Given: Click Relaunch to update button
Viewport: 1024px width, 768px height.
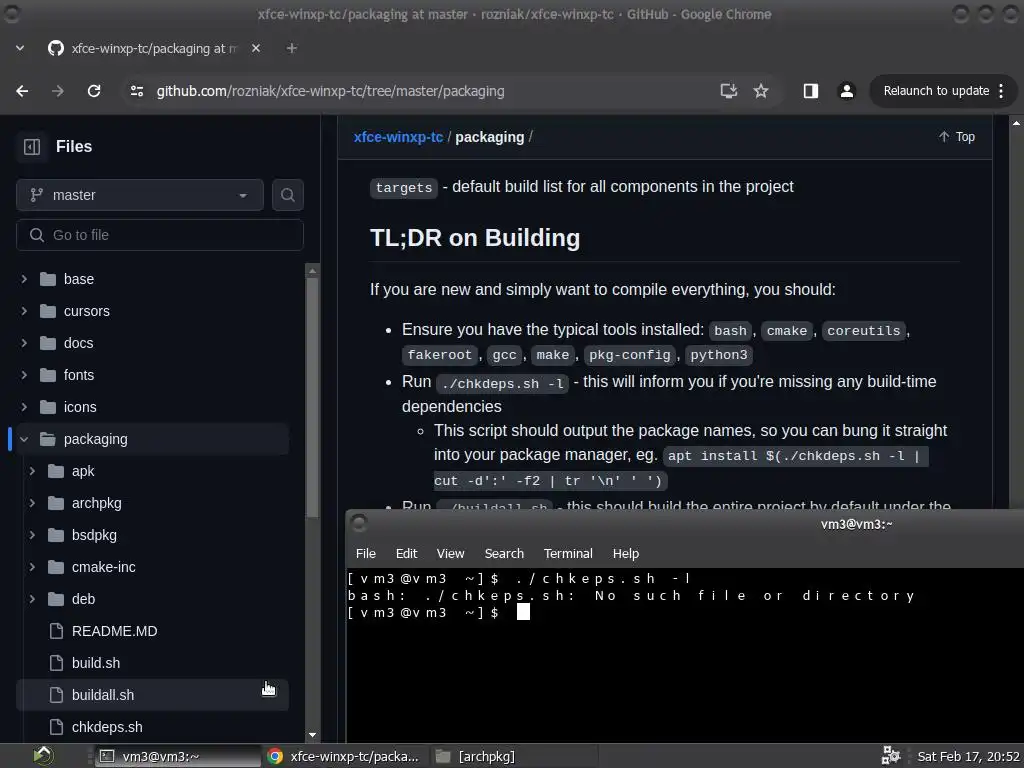Looking at the screenshot, I should click(936, 91).
